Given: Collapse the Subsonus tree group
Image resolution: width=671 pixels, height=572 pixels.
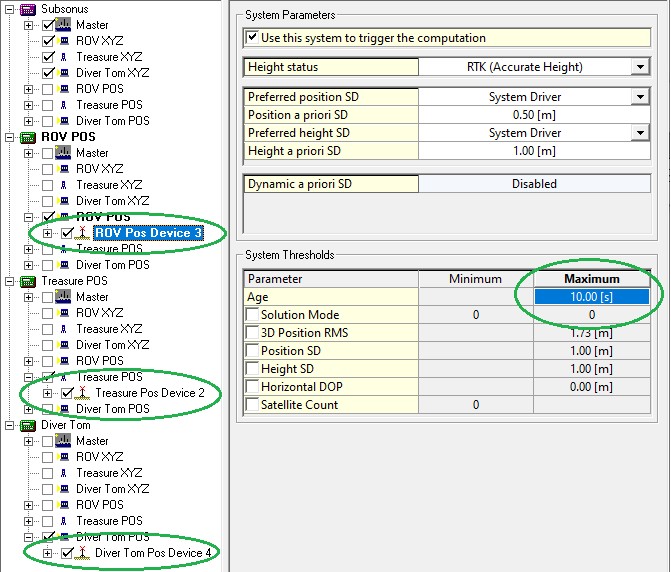Looking at the screenshot, I should pos(9,9).
